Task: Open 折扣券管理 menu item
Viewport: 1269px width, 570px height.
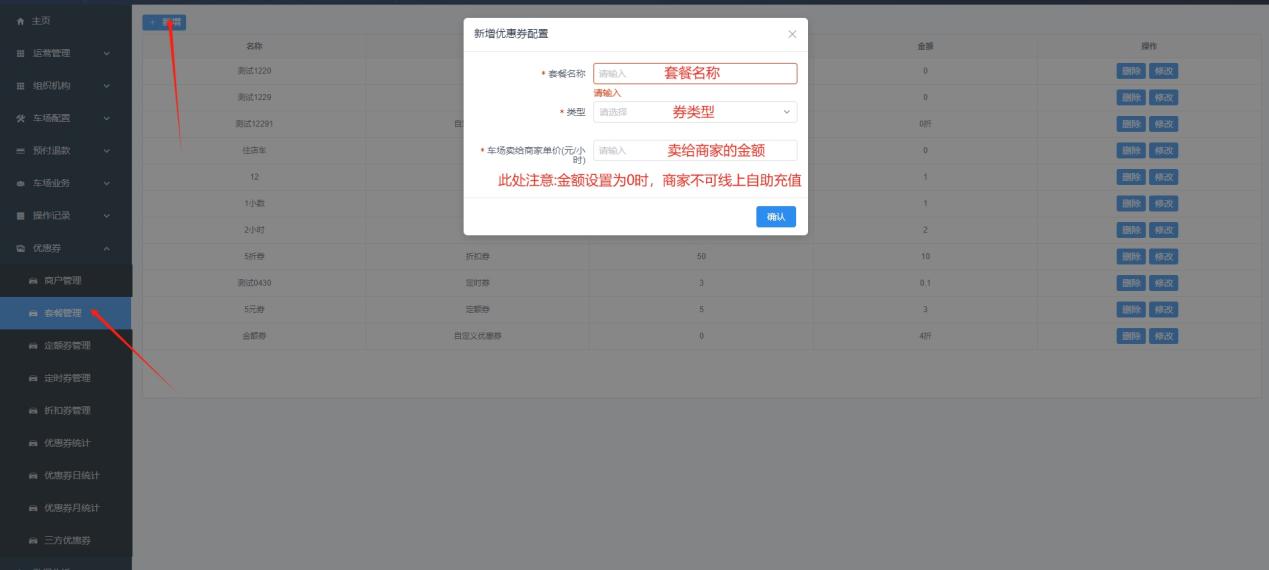Action: (x=66, y=411)
